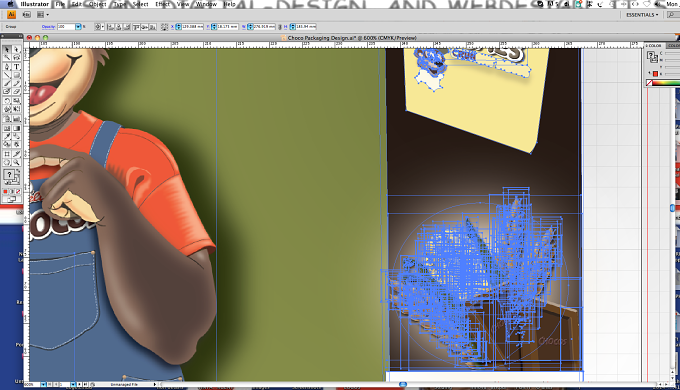Click the search field beside Essentials

point(673,15)
